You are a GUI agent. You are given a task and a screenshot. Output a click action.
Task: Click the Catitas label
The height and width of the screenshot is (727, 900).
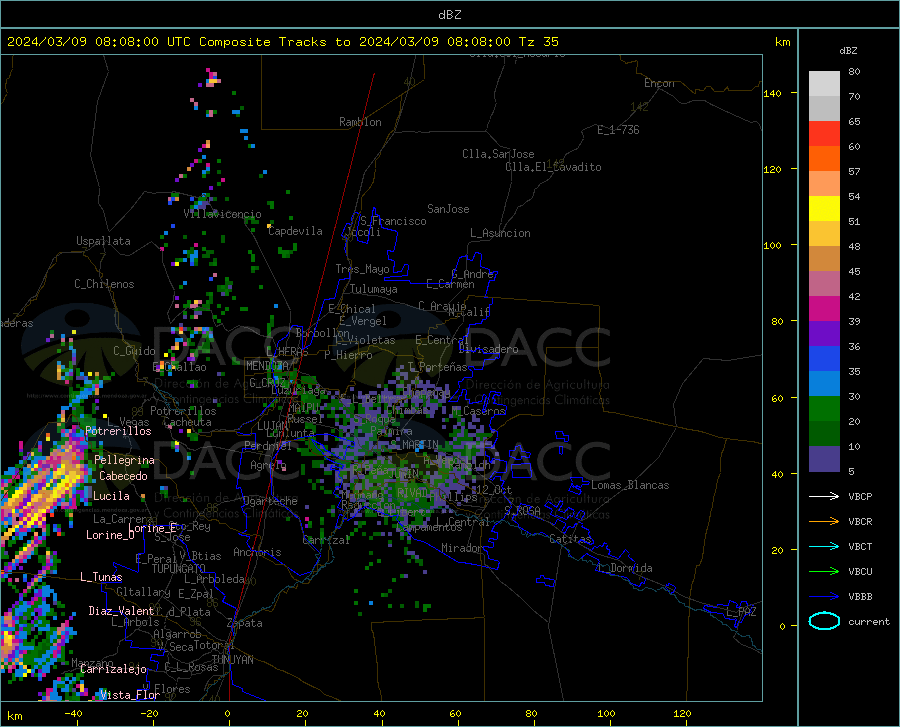point(571,539)
